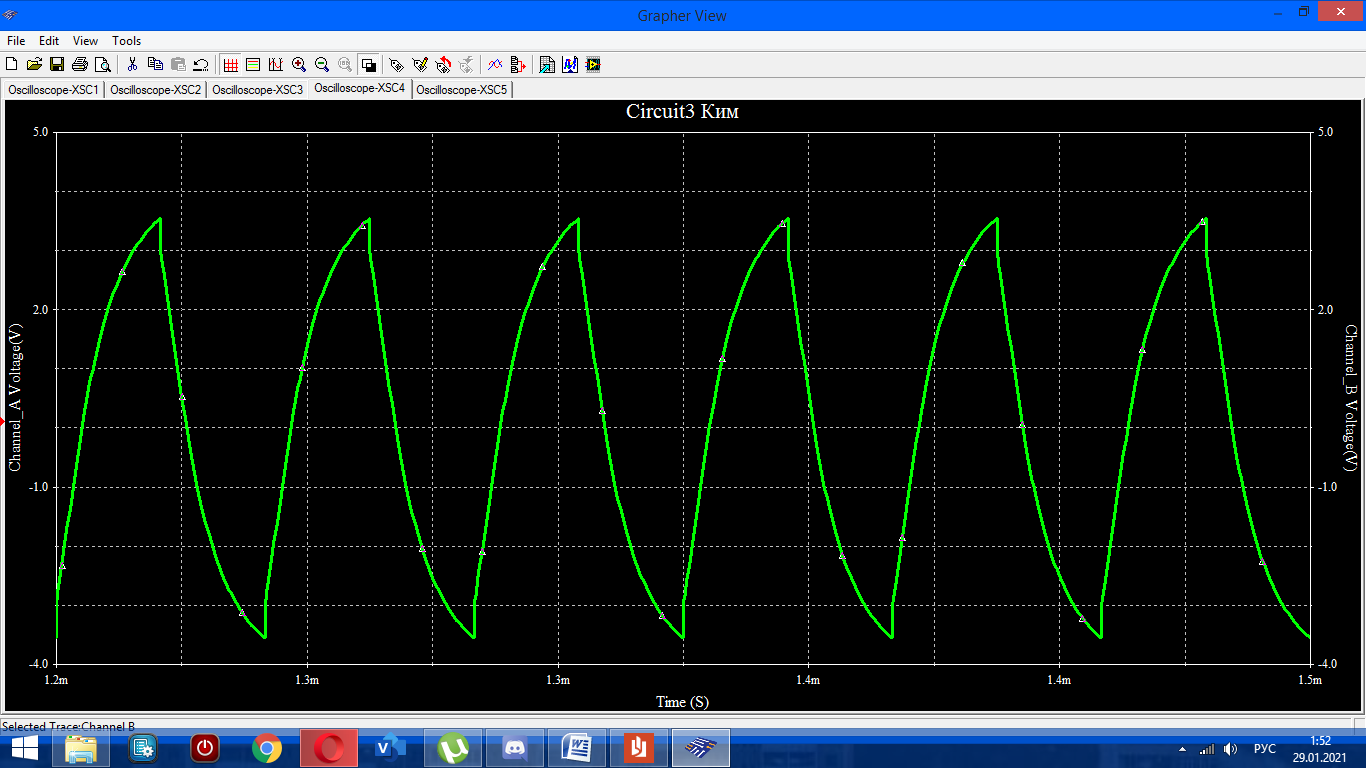Toggle the grid display button

[x=230, y=65]
